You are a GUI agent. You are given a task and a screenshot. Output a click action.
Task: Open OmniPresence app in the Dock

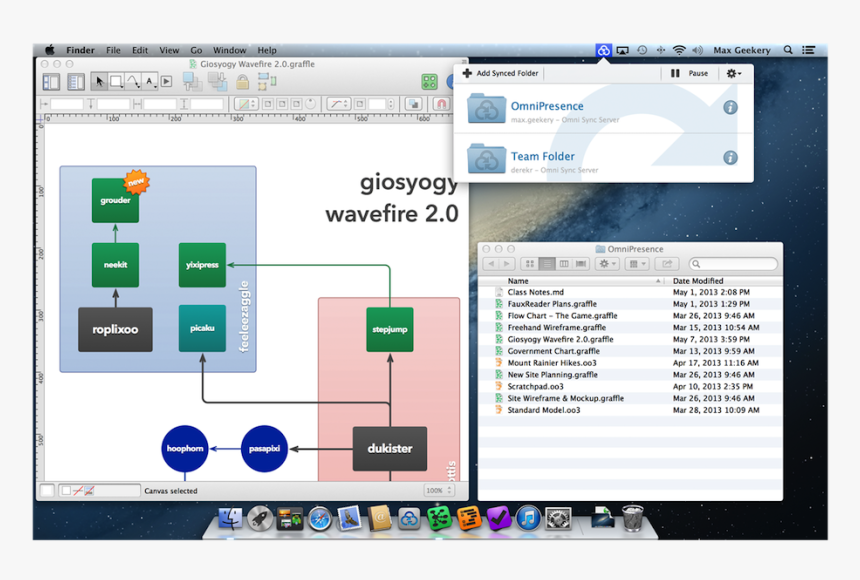(409, 519)
